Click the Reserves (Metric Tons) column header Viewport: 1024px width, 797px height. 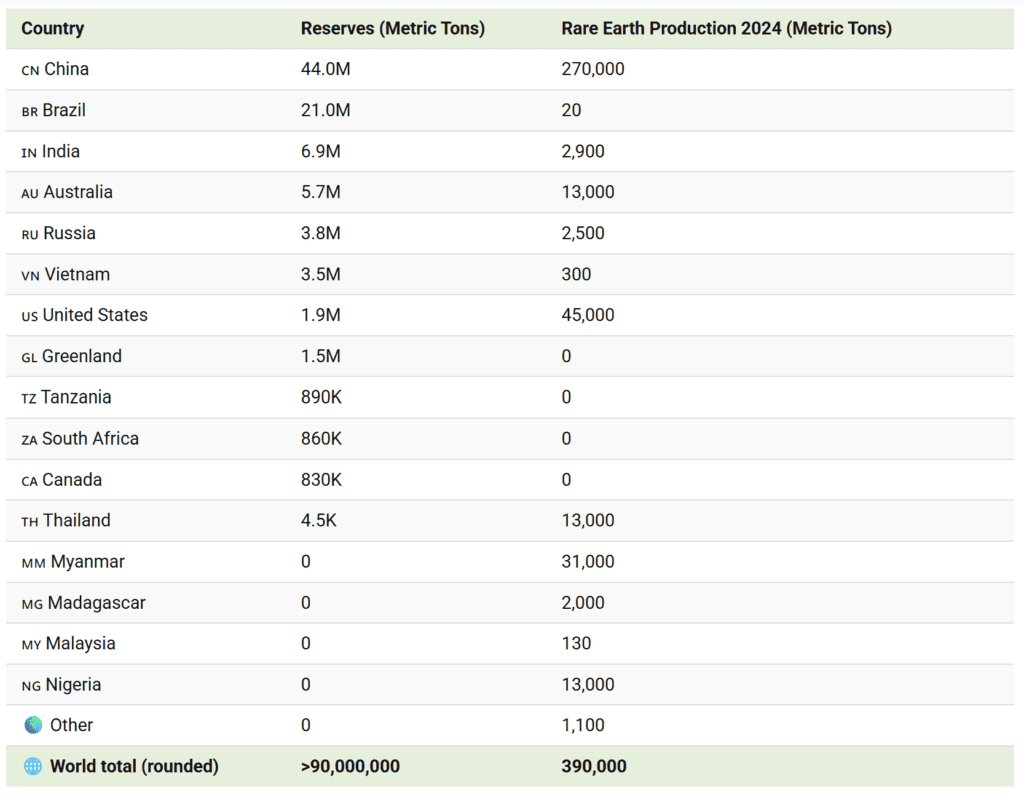pyautogui.click(x=392, y=28)
